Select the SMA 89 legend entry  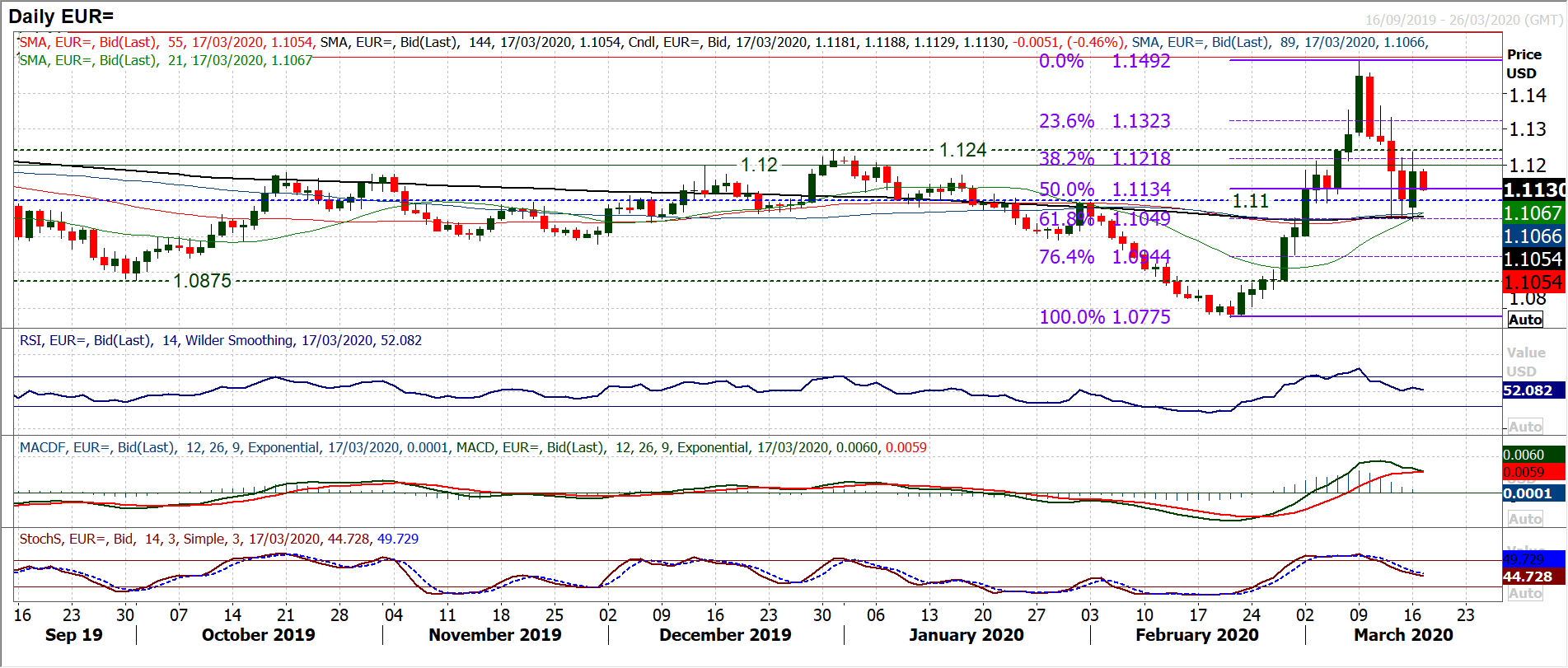pyautogui.click(x=1280, y=42)
